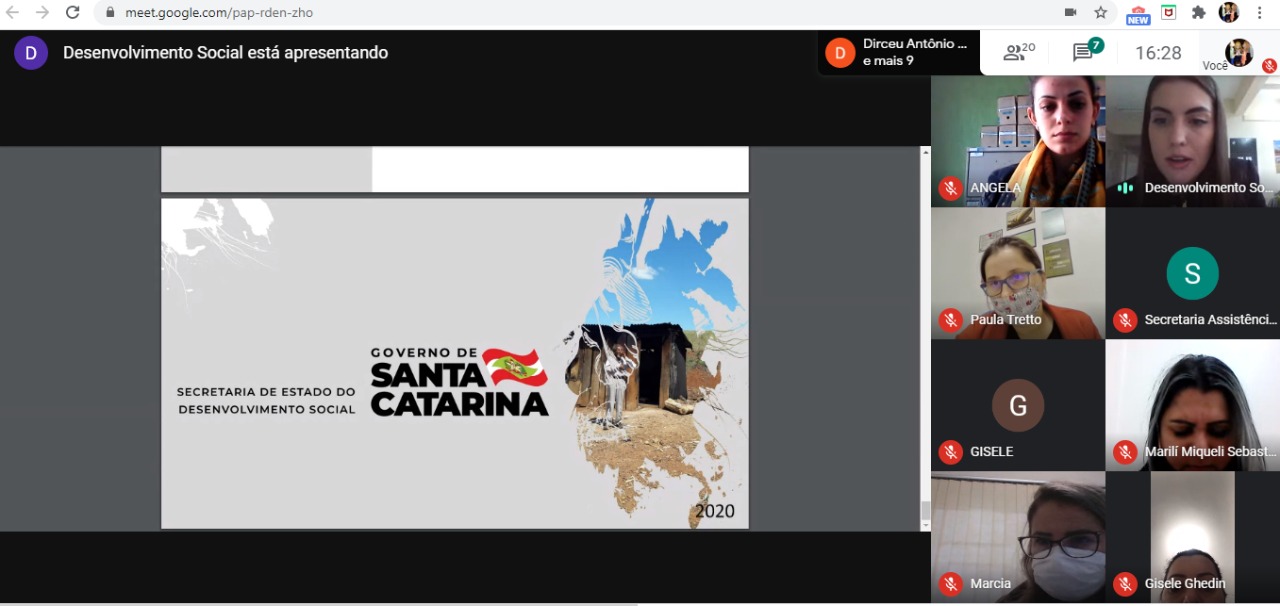This screenshot has width=1280, height=606.
Task: Click muted mic icon on Gisele Ghedin
Action: point(1126,584)
